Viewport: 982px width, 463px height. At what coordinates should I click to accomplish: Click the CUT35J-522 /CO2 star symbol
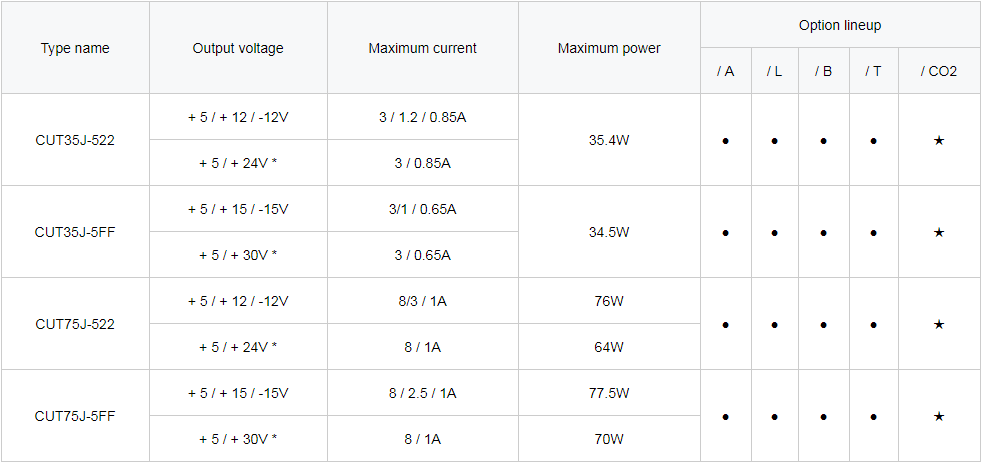click(938, 141)
